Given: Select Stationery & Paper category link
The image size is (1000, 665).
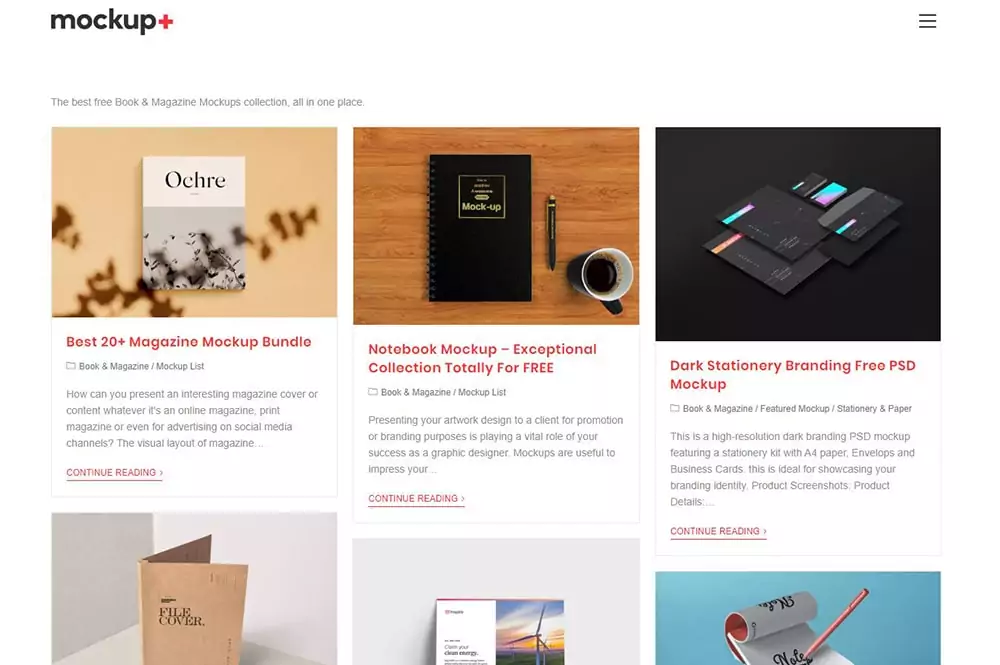Looking at the screenshot, I should (x=874, y=409).
